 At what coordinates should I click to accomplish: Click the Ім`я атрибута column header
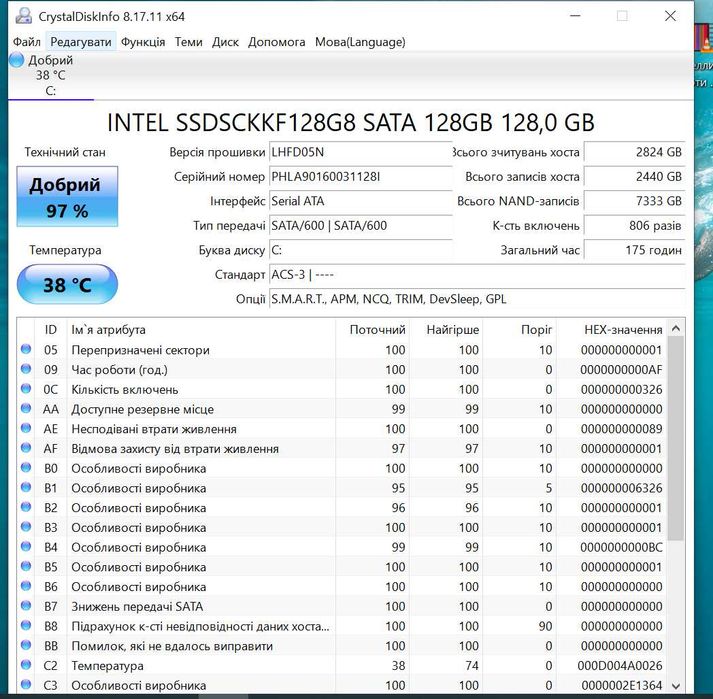coord(201,330)
